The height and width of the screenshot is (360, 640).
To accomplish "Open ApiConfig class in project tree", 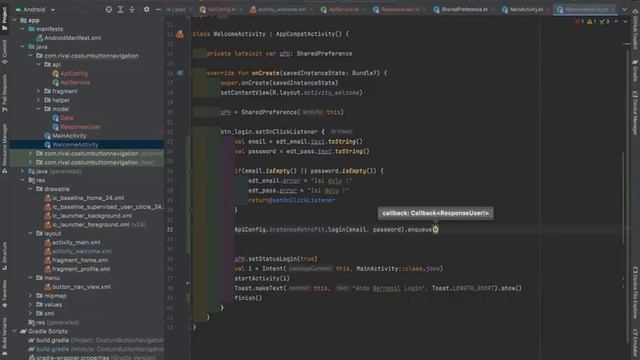I will [x=70, y=73].
